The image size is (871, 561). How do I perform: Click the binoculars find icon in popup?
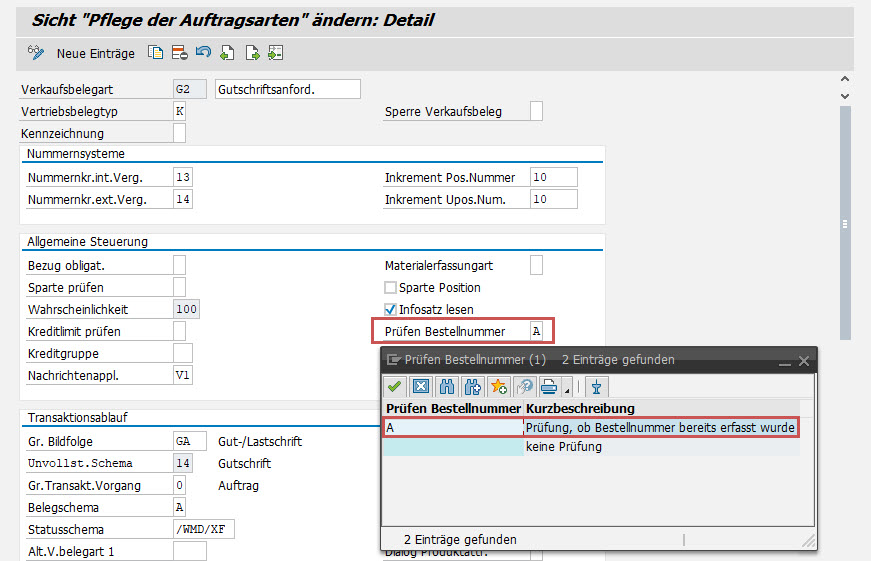[x=447, y=387]
